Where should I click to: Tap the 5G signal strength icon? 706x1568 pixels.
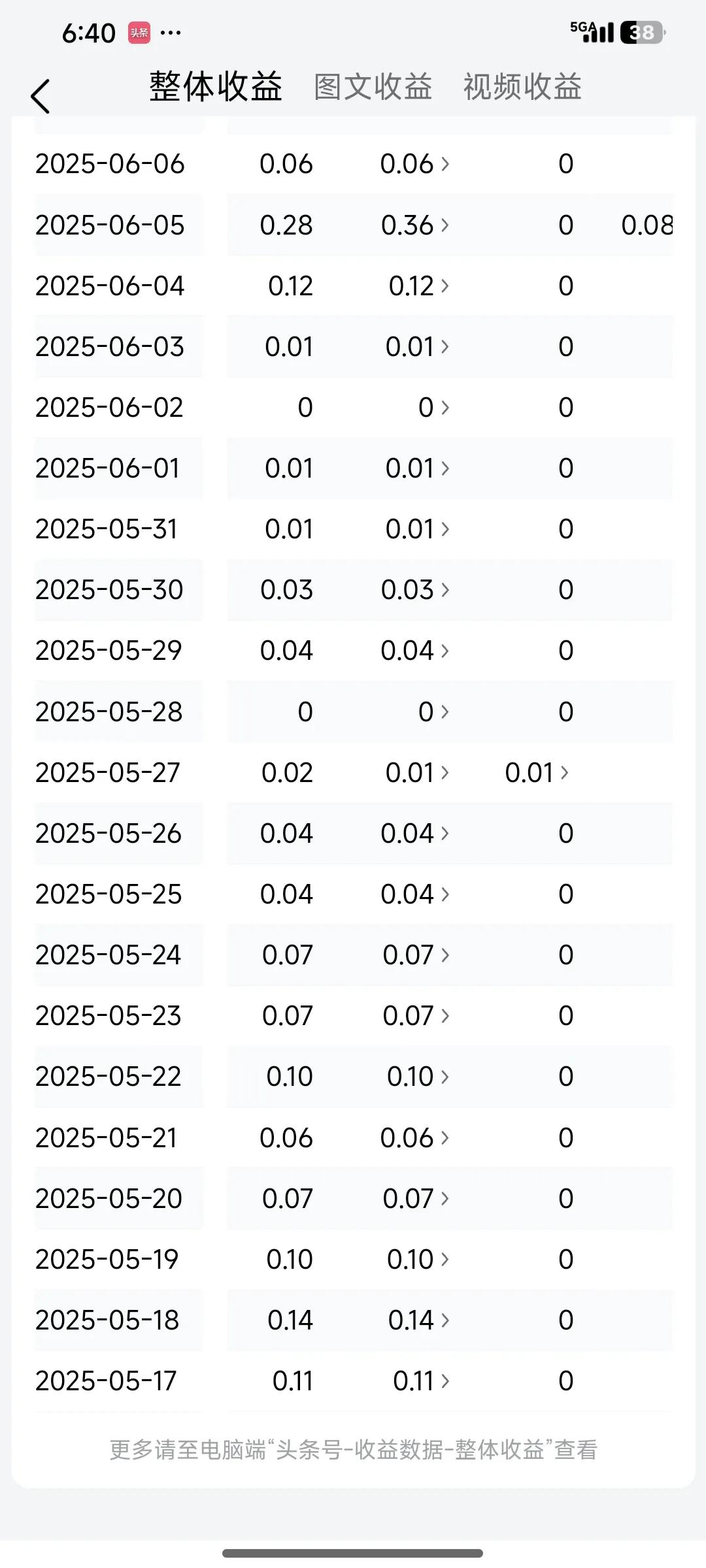click(x=592, y=31)
